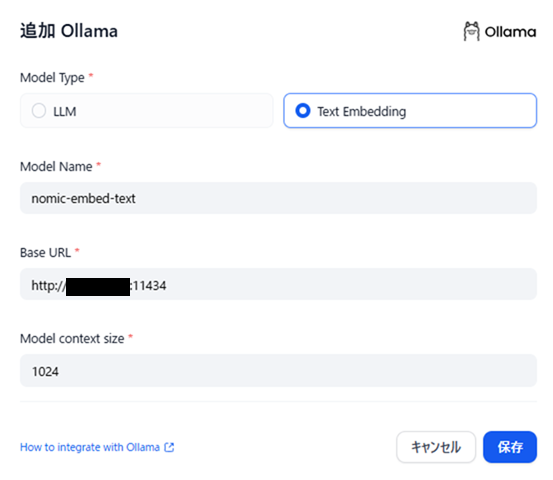Viewport: 553px width, 480px height.
Task: Focus the Model context size field
Action: (x=278, y=371)
